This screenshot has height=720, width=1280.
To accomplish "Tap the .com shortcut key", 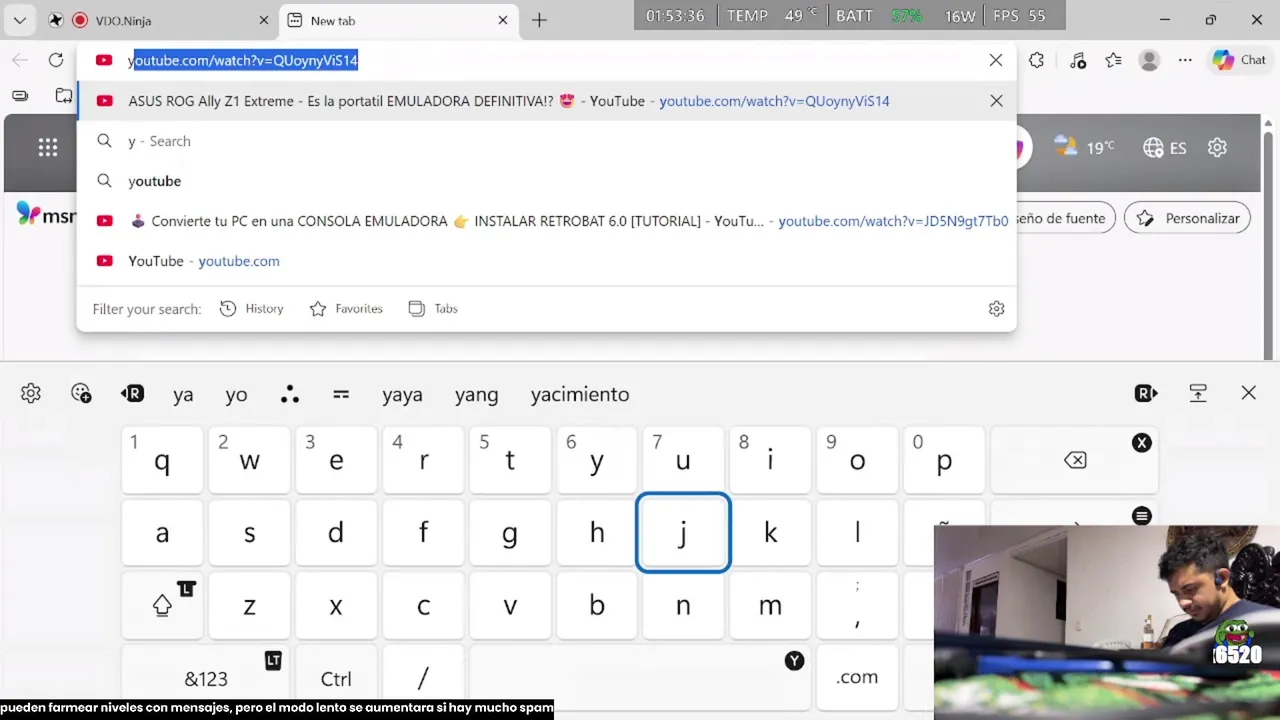I will (857, 677).
